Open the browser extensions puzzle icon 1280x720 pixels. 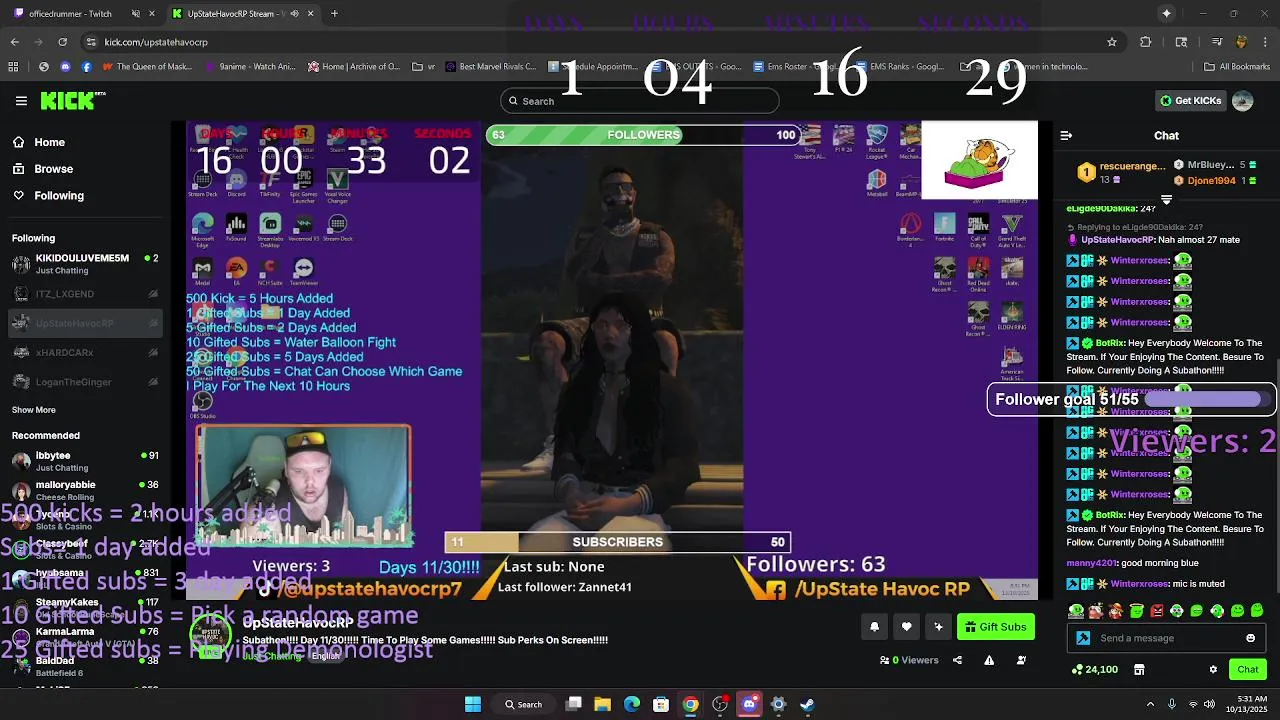pyautogui.click(x=1146, y=42)
